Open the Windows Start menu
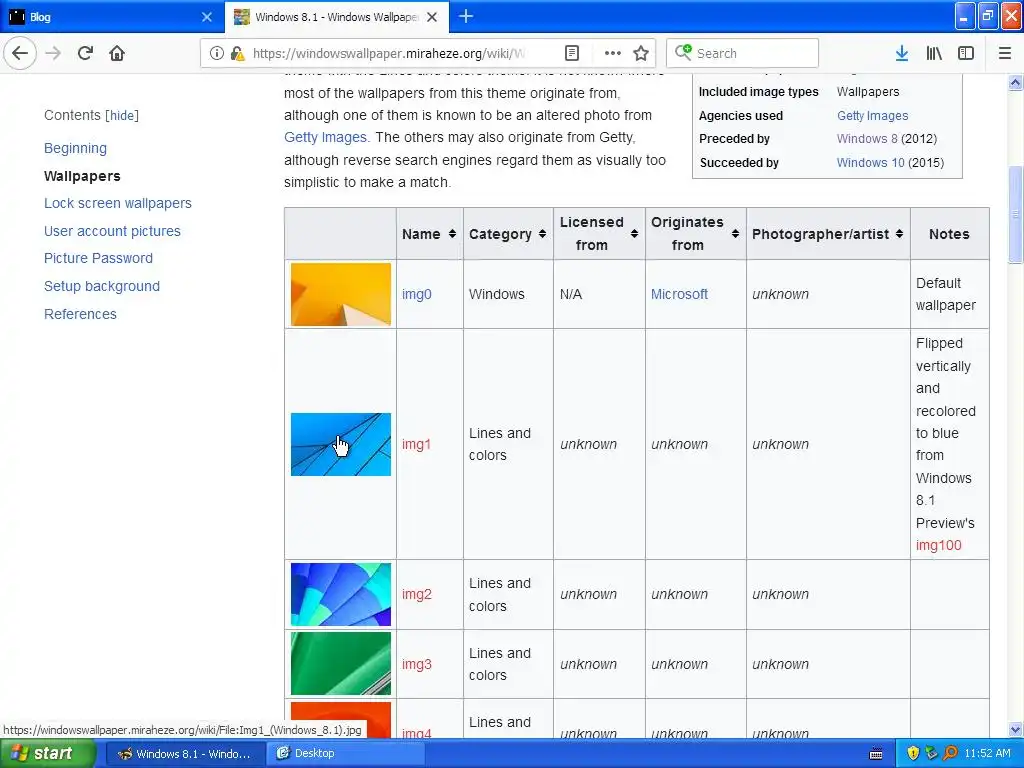Screen dimensions: 1024x768 (47, 754)
